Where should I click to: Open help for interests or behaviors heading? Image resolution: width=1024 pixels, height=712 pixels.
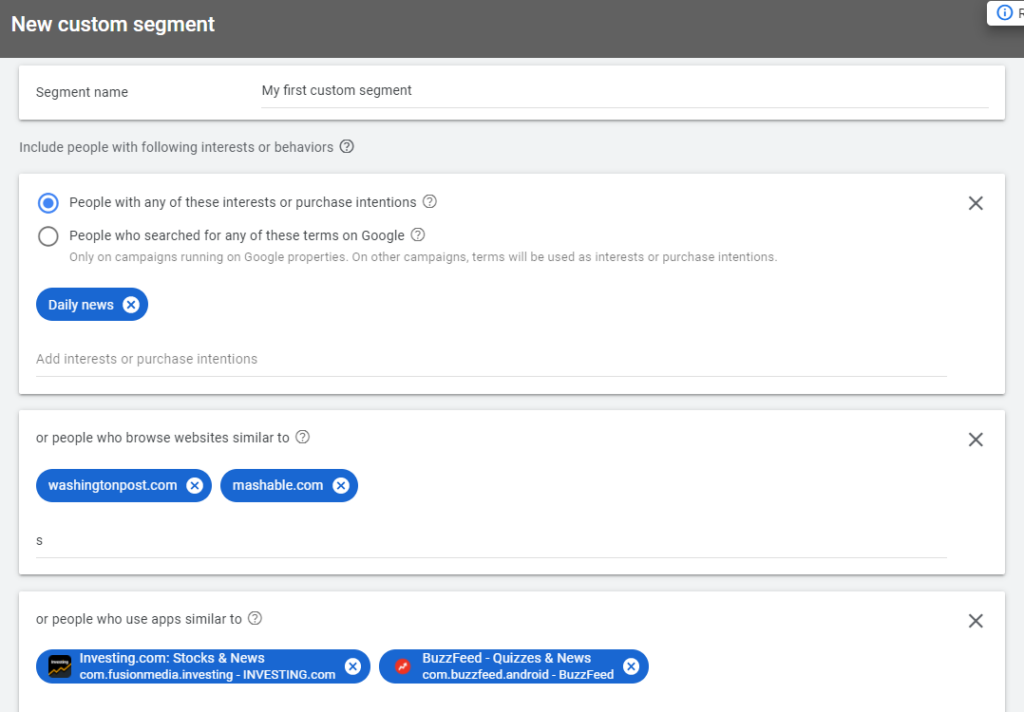[347, 147]
